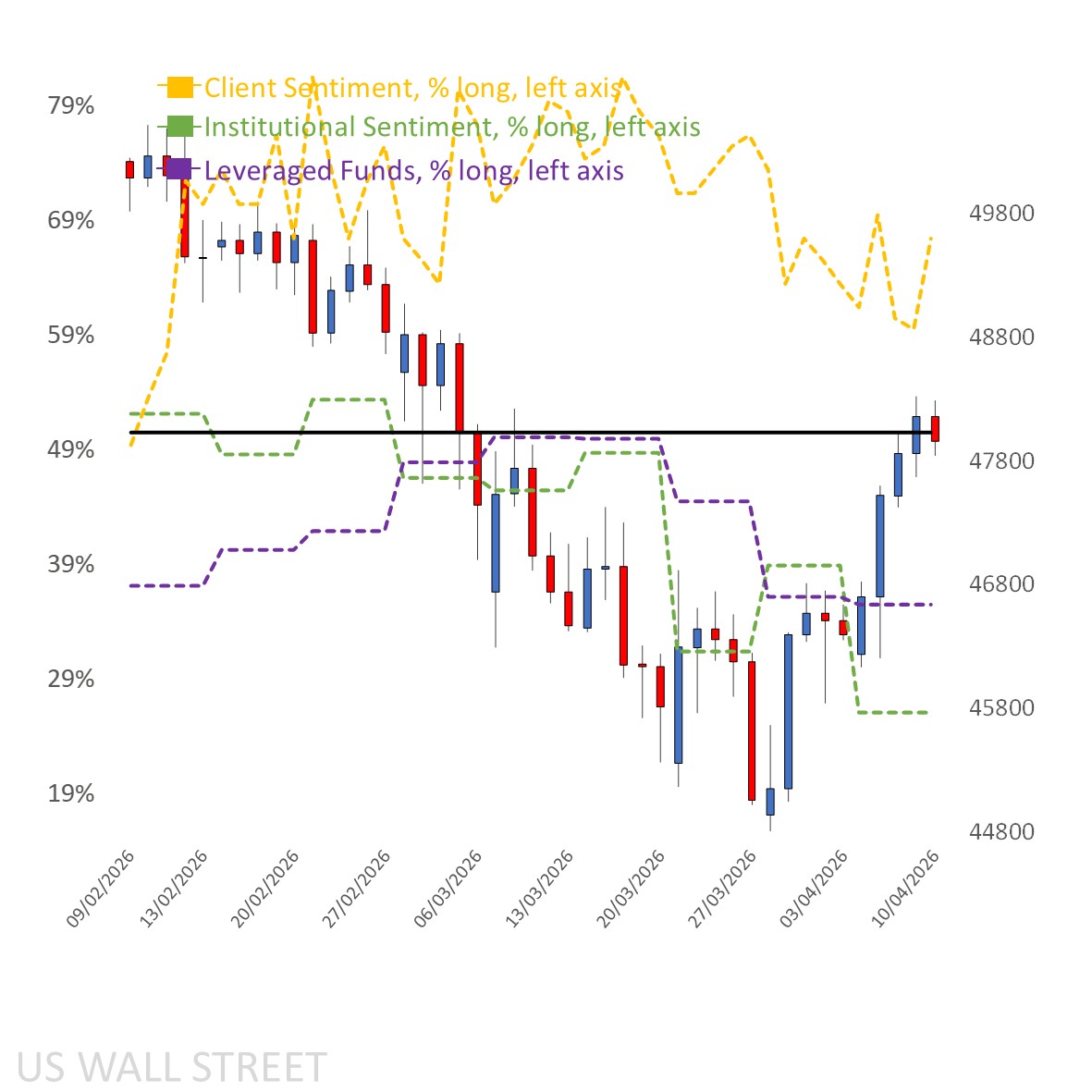
Task: Click the 09/02/2026 date axis label
Action: 102,889
